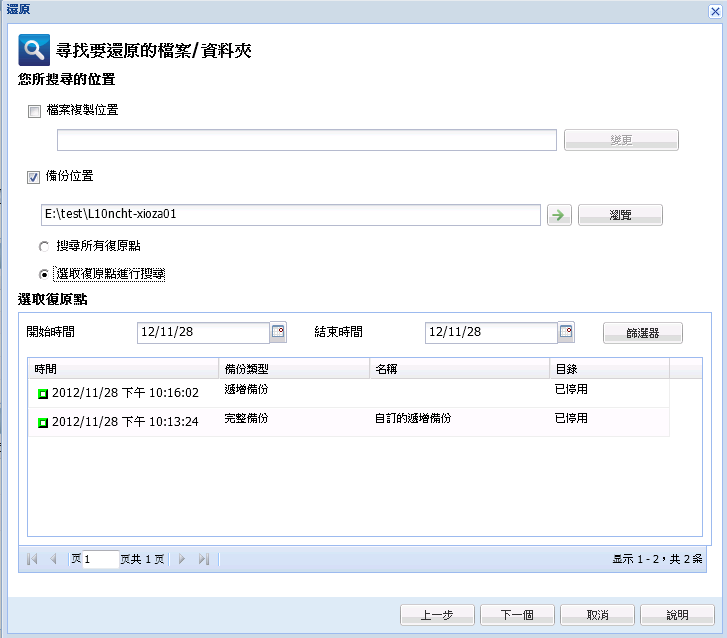Click the 篩選器 filter button
This screenshot has width=727, height=638.
(x=643, y=333)
